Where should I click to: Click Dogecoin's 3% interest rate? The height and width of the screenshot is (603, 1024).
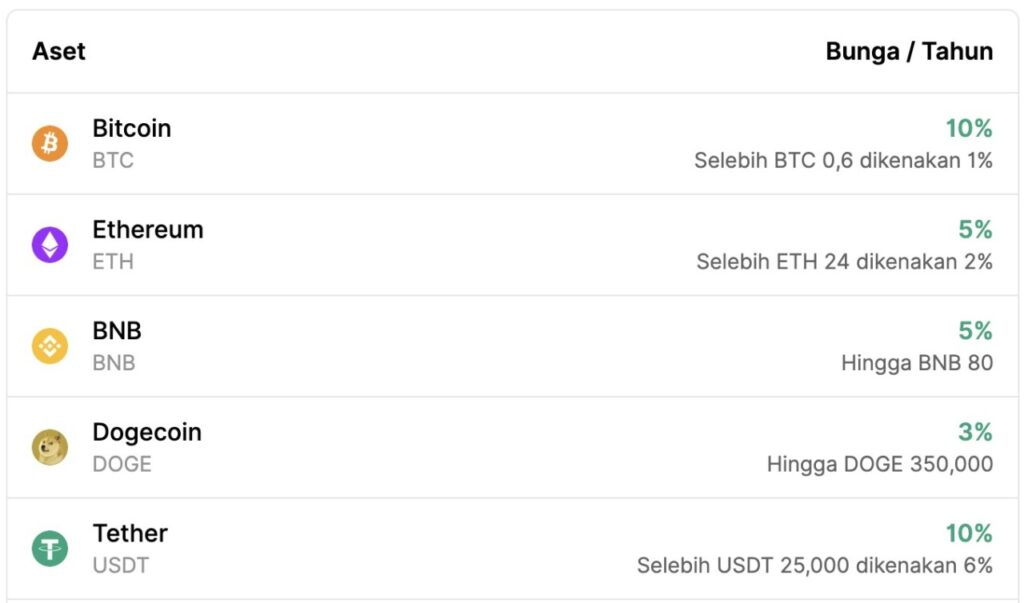click(975, 432)
